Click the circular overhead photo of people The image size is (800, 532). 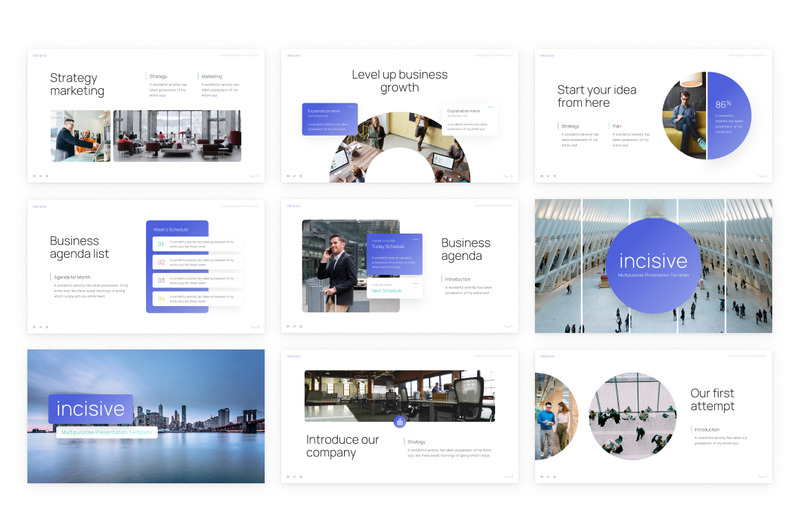633,416
